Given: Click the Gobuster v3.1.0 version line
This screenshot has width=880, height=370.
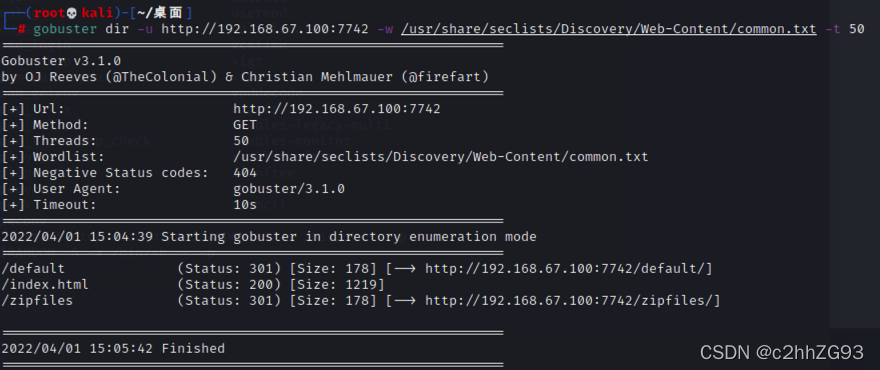Looking at the screenshot, I should [61, 61].
